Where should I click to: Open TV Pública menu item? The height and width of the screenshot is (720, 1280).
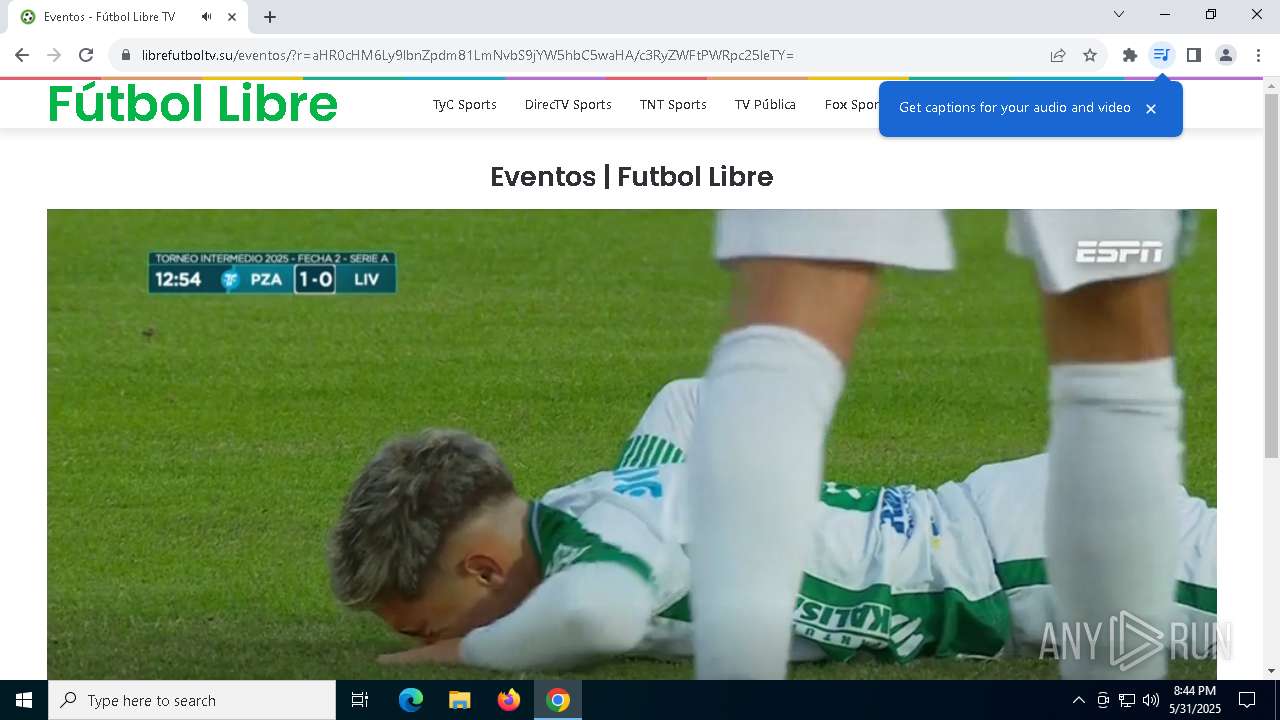point(765,104)
